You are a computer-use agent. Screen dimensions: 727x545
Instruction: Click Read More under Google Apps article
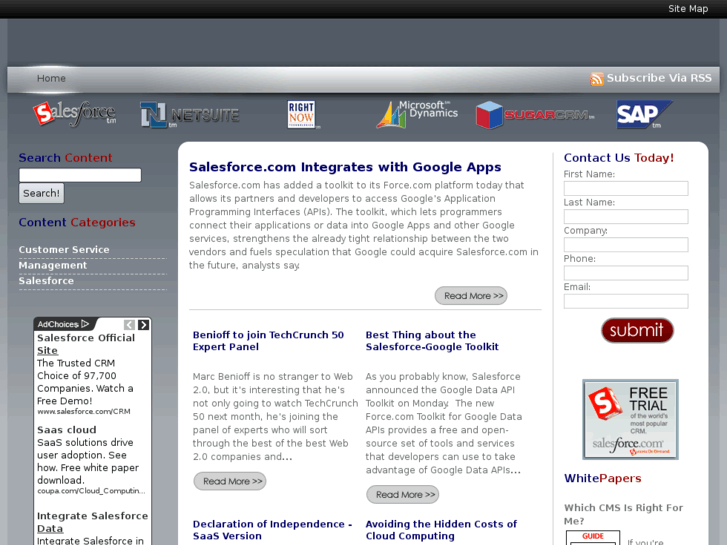[x=471, y=296]
